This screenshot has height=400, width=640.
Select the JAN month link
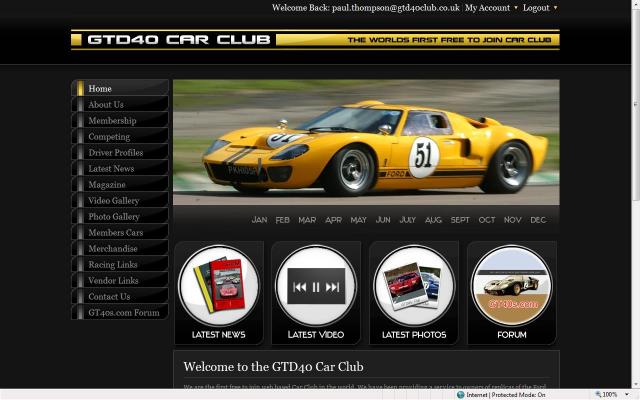click(x=259, y=220)
